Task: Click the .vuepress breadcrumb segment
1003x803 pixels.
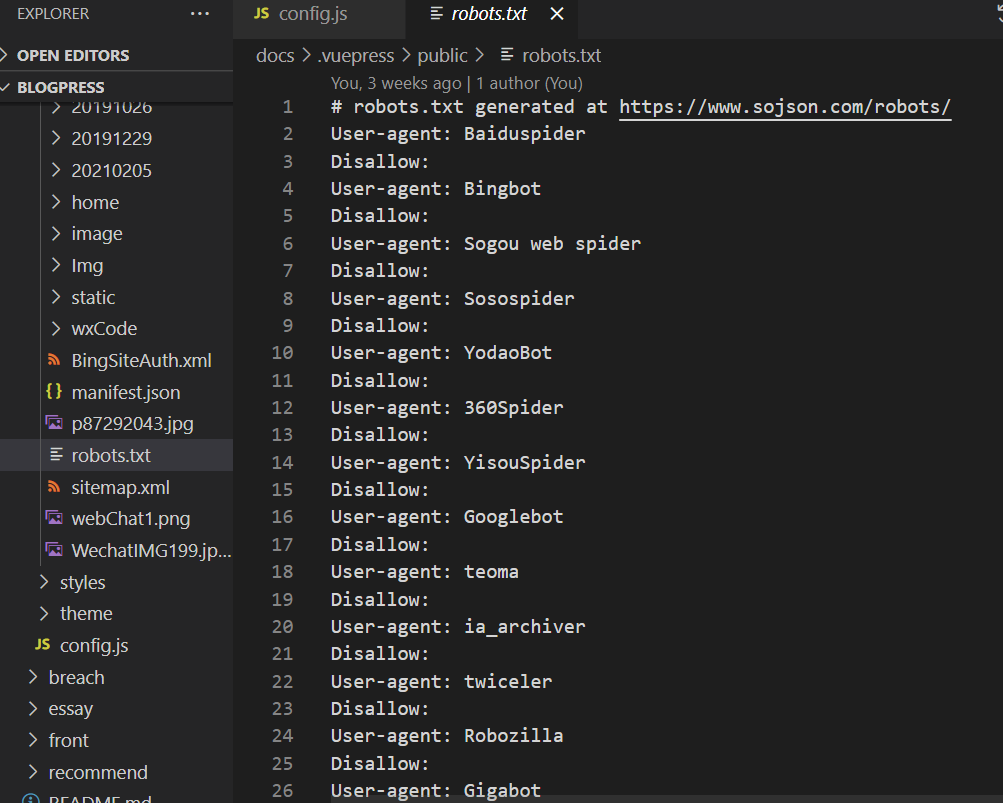Action: 356,56
